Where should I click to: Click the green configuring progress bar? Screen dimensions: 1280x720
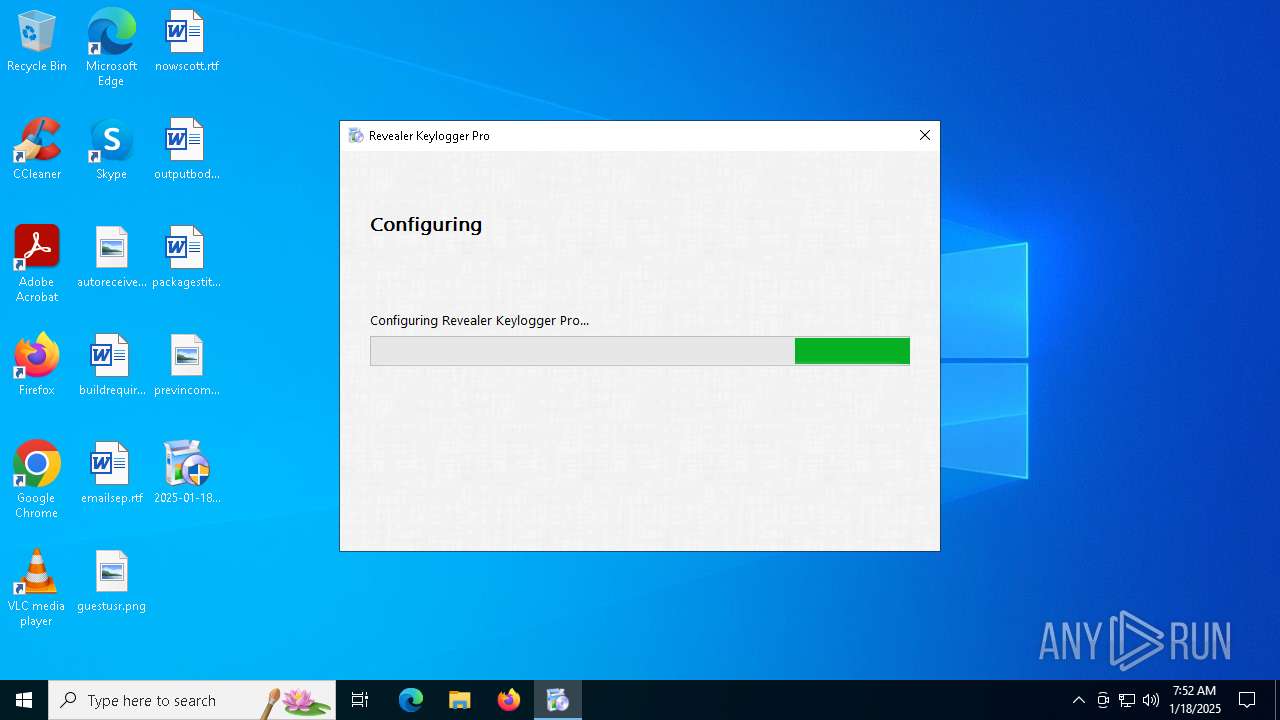coord(640,351)
